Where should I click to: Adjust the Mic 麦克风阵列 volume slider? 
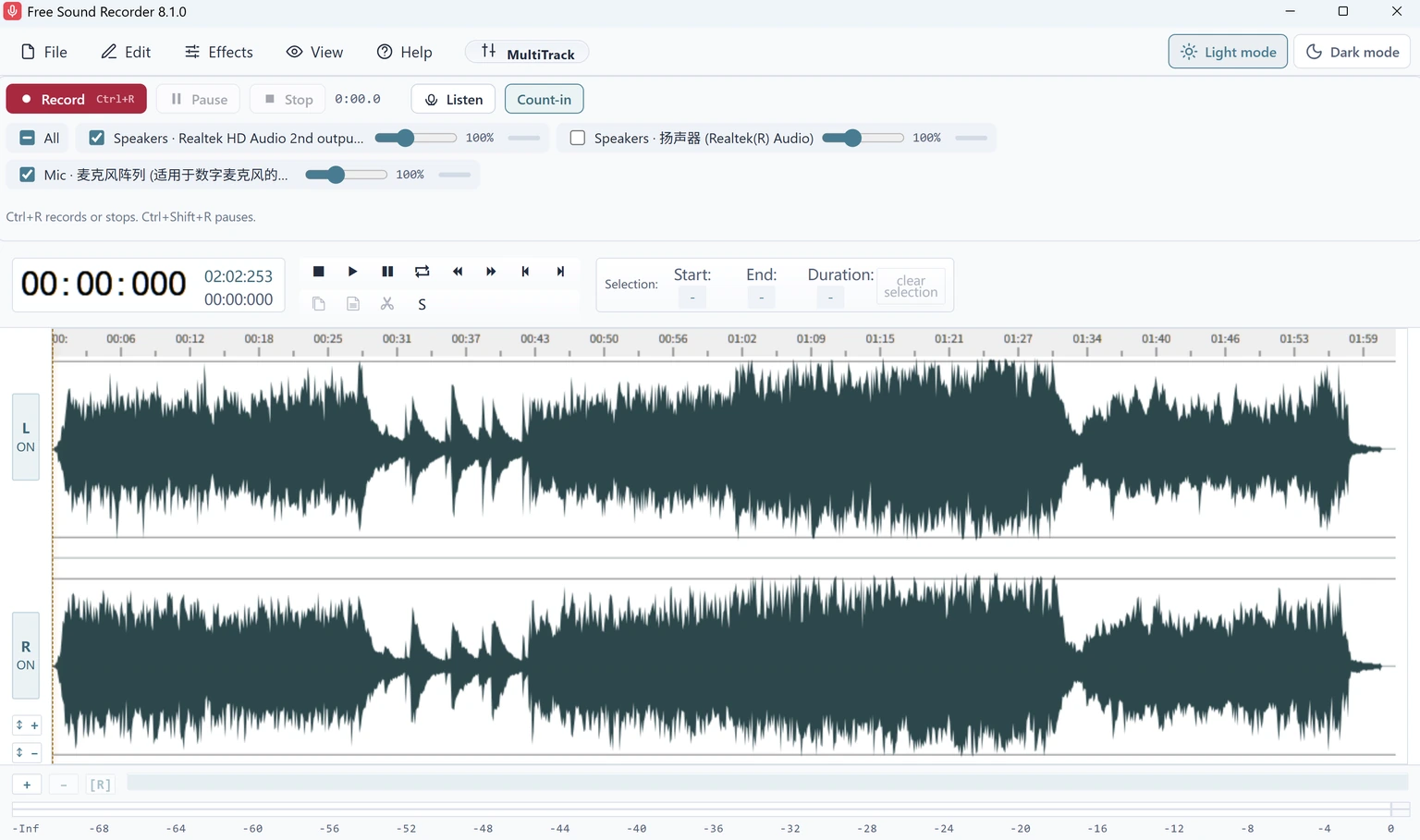click(346, 175)
